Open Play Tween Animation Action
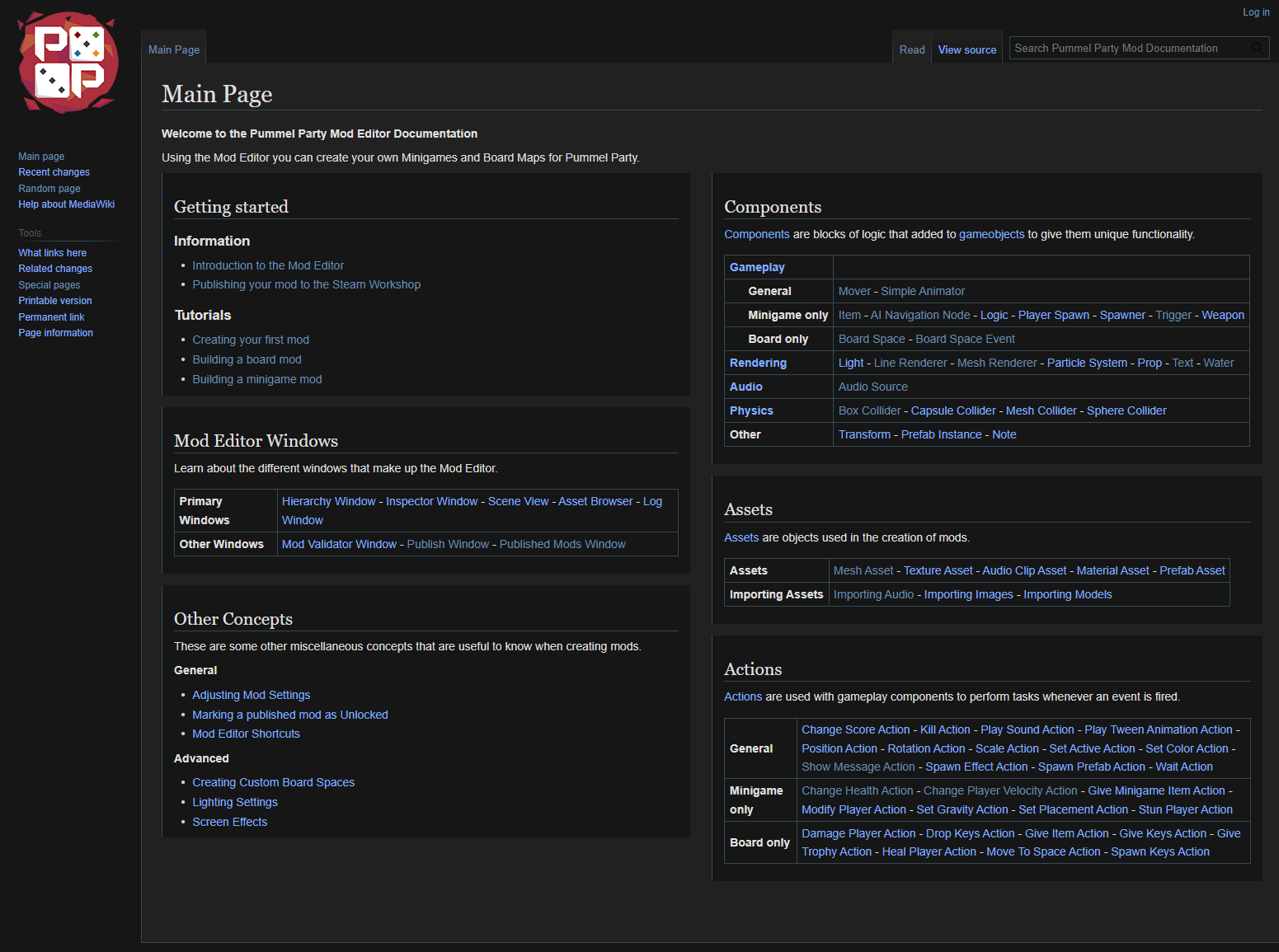The height and width of the screenshot is (952, 1279). [1159, 729]
